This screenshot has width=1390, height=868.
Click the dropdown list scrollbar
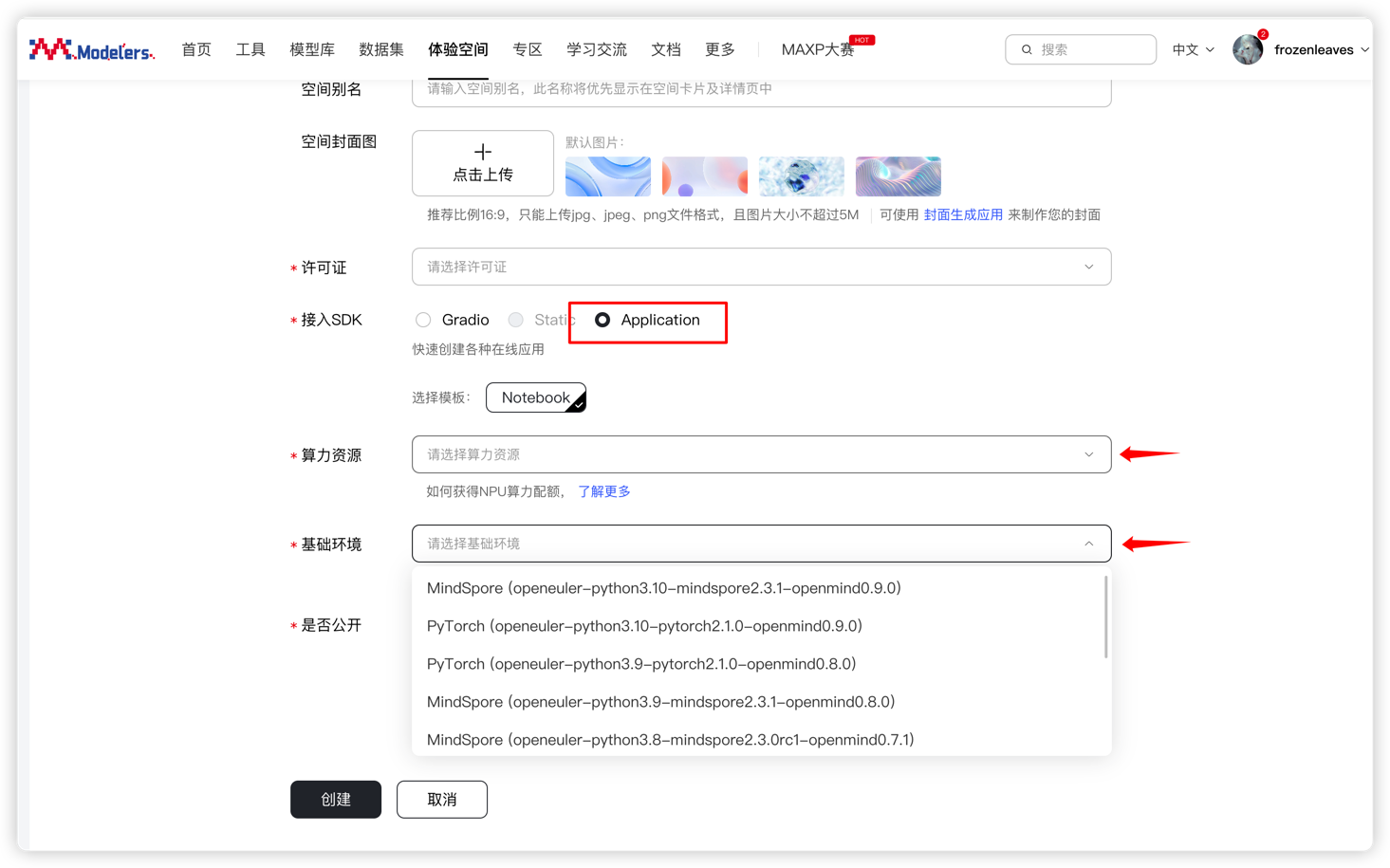pyautogui.click(x=1105, y=617)
